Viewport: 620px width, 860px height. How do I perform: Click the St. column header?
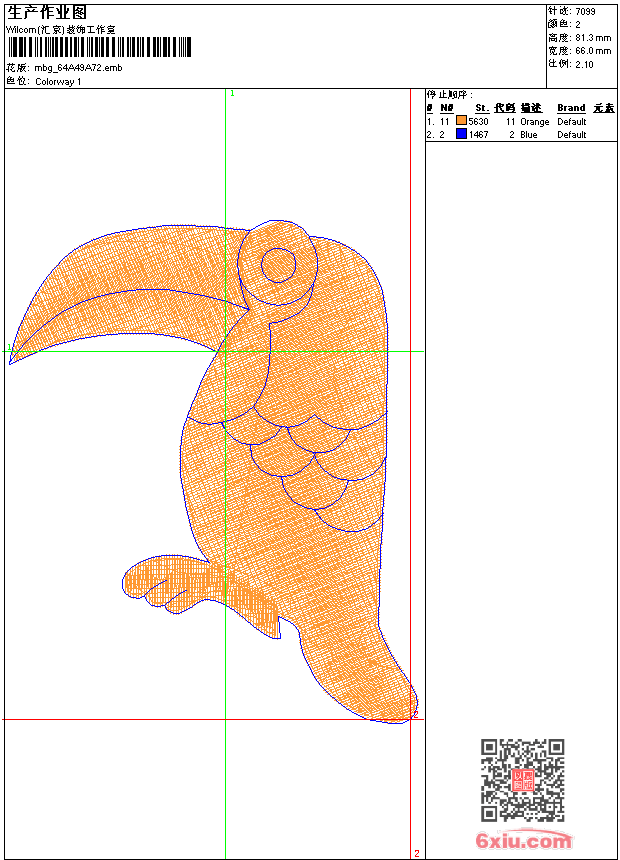point(482,108)
